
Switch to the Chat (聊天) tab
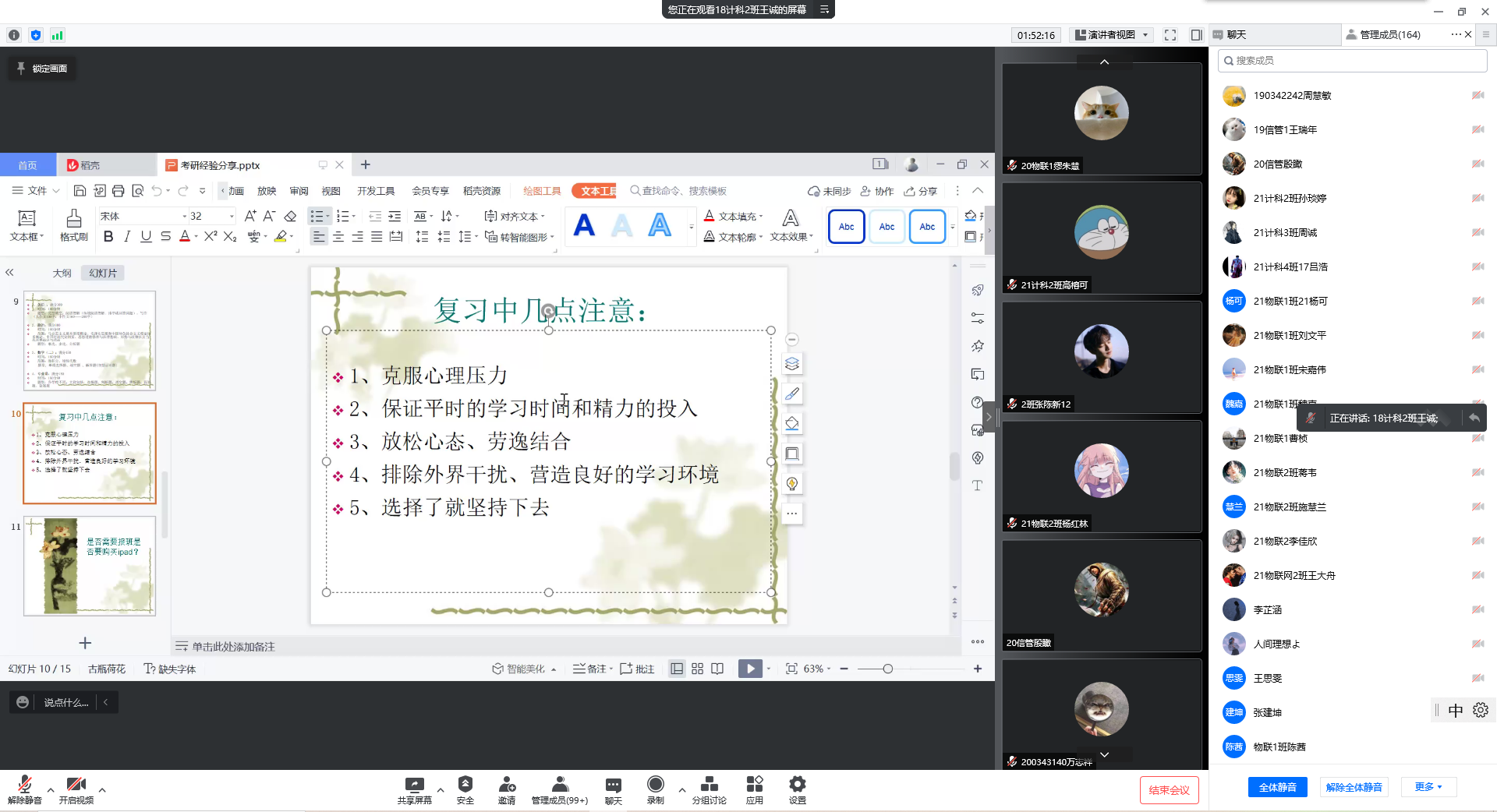pos(1237,35)
